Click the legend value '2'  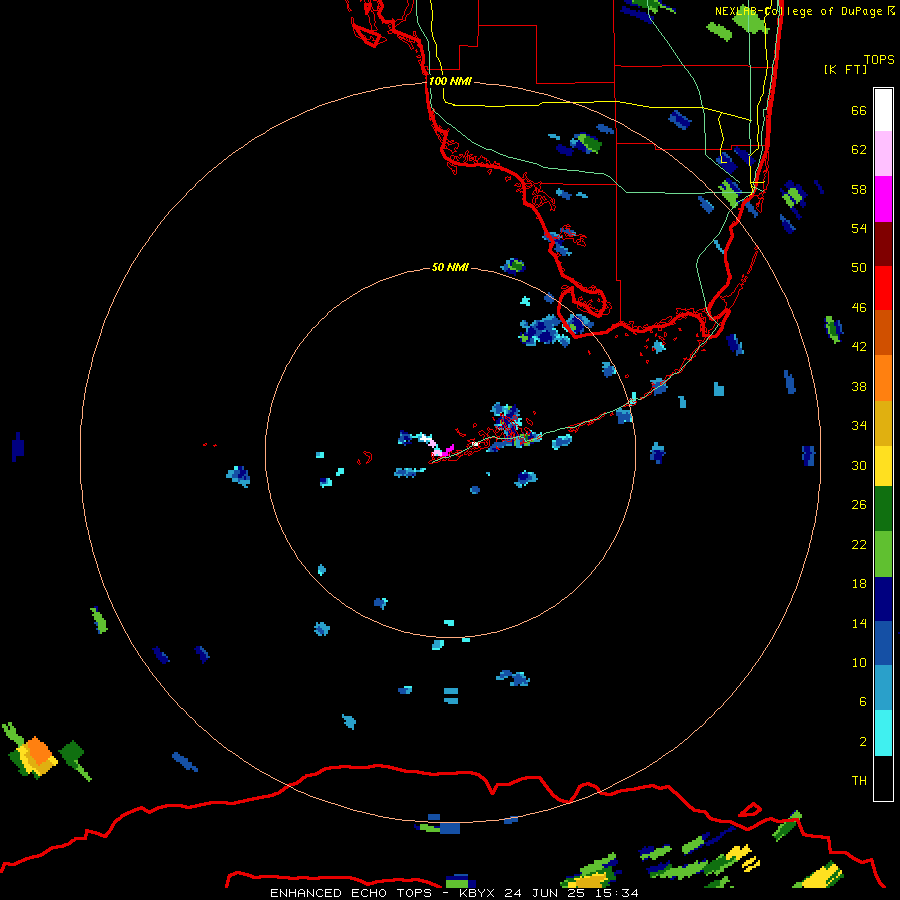pyautogui.click(x=863, y=742)
